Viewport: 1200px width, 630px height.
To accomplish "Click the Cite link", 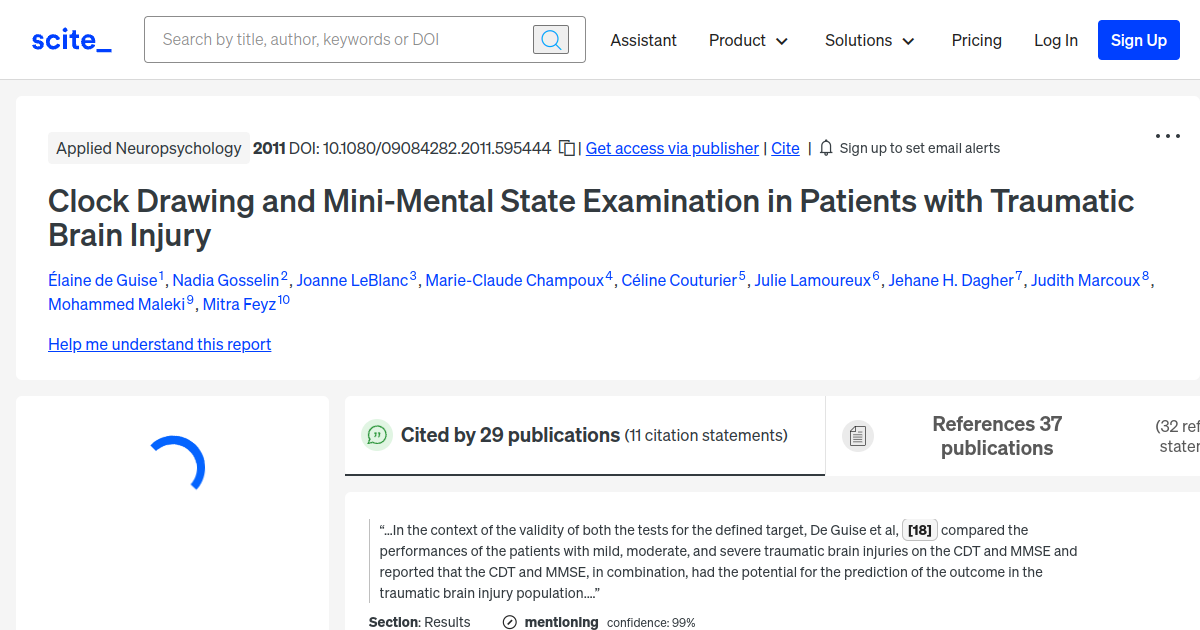I will (785, 148).
